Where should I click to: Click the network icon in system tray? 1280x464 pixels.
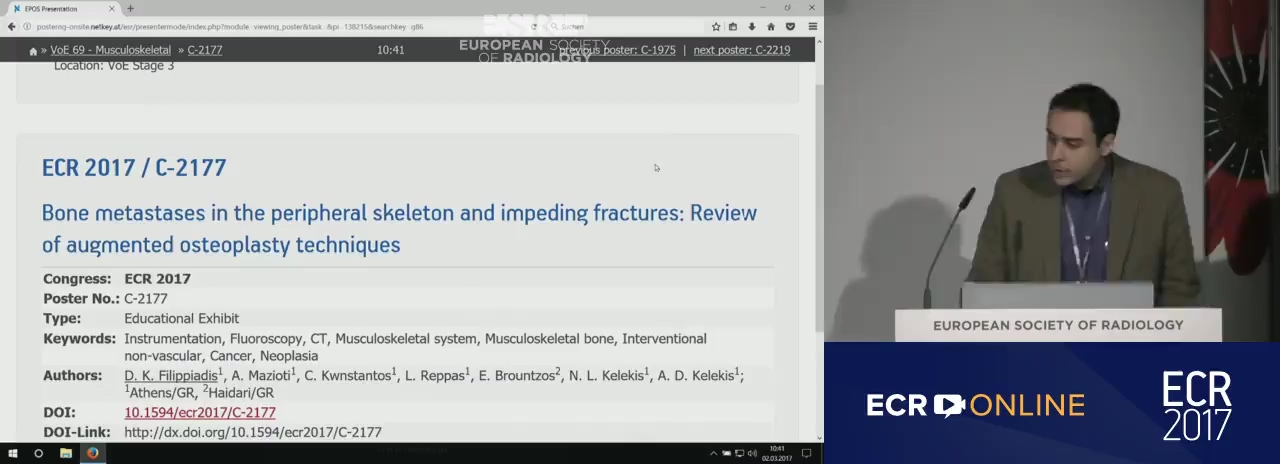click(x=740, y=453)
